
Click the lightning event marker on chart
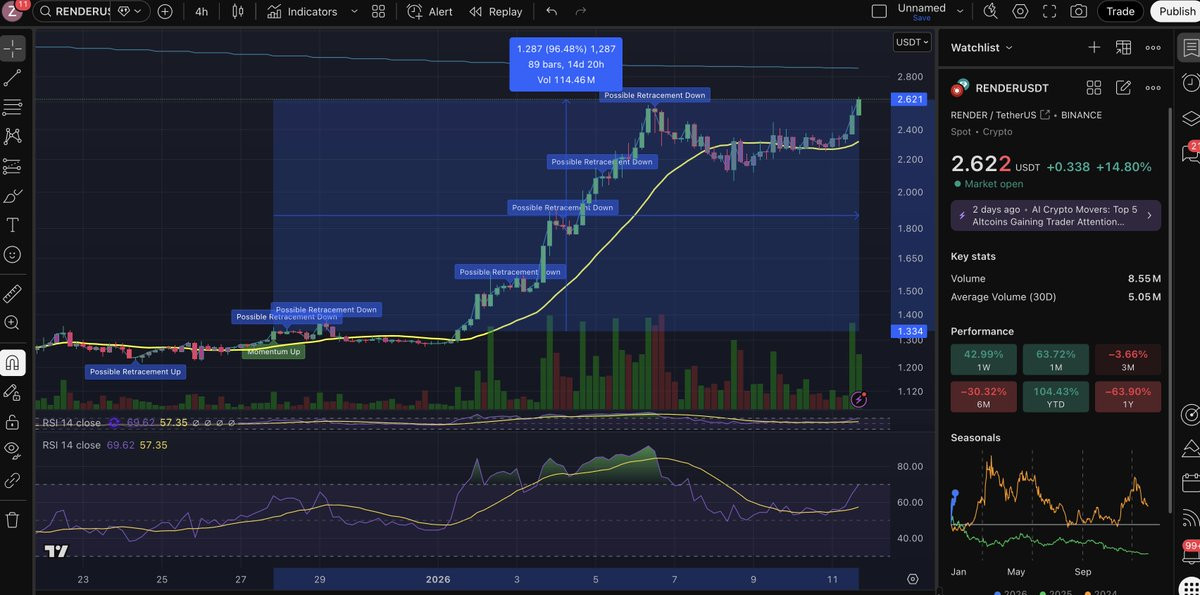click(859, 399)
